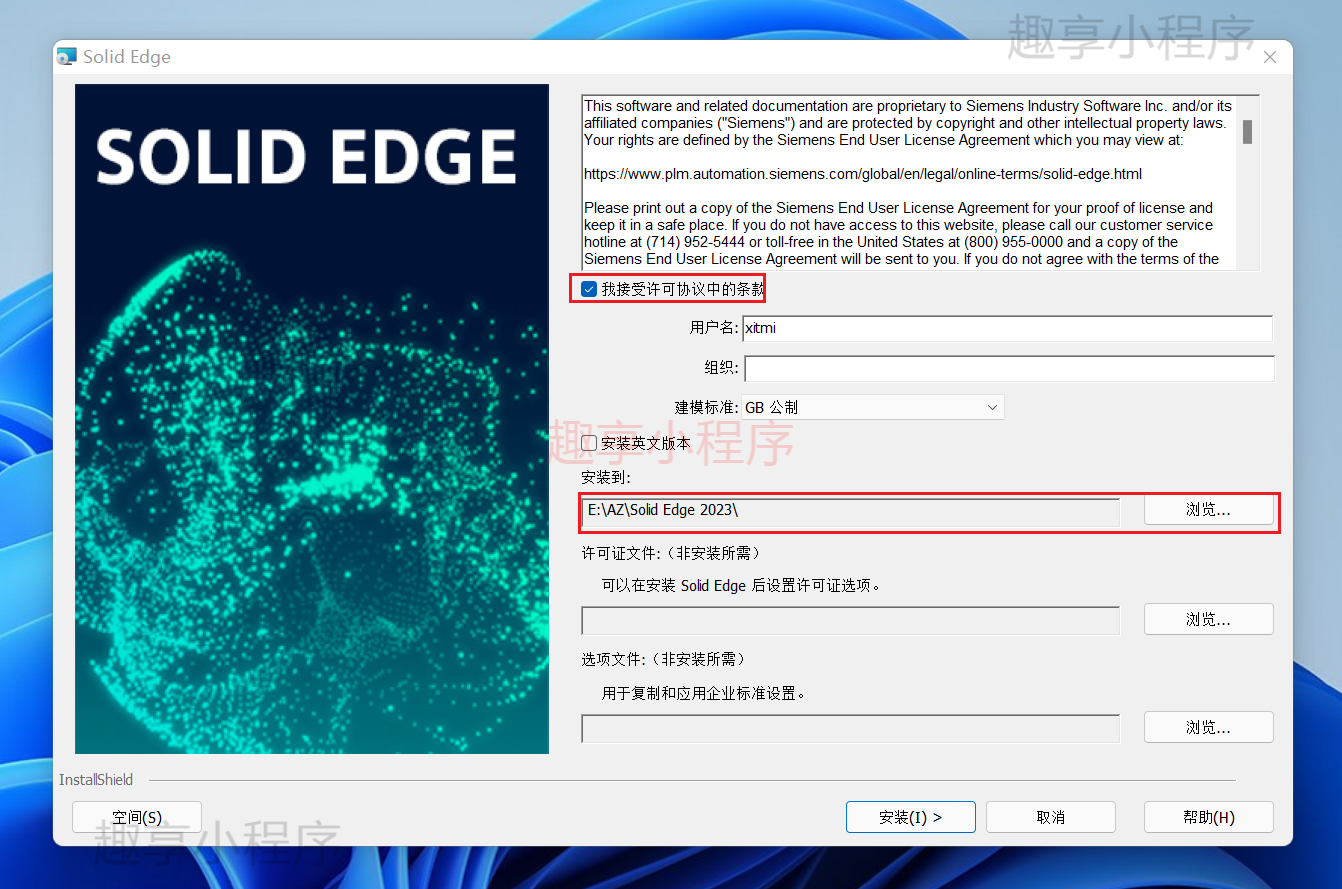Browse for the license file
Screen dimensions: 1342x889
coord(1208,619)
